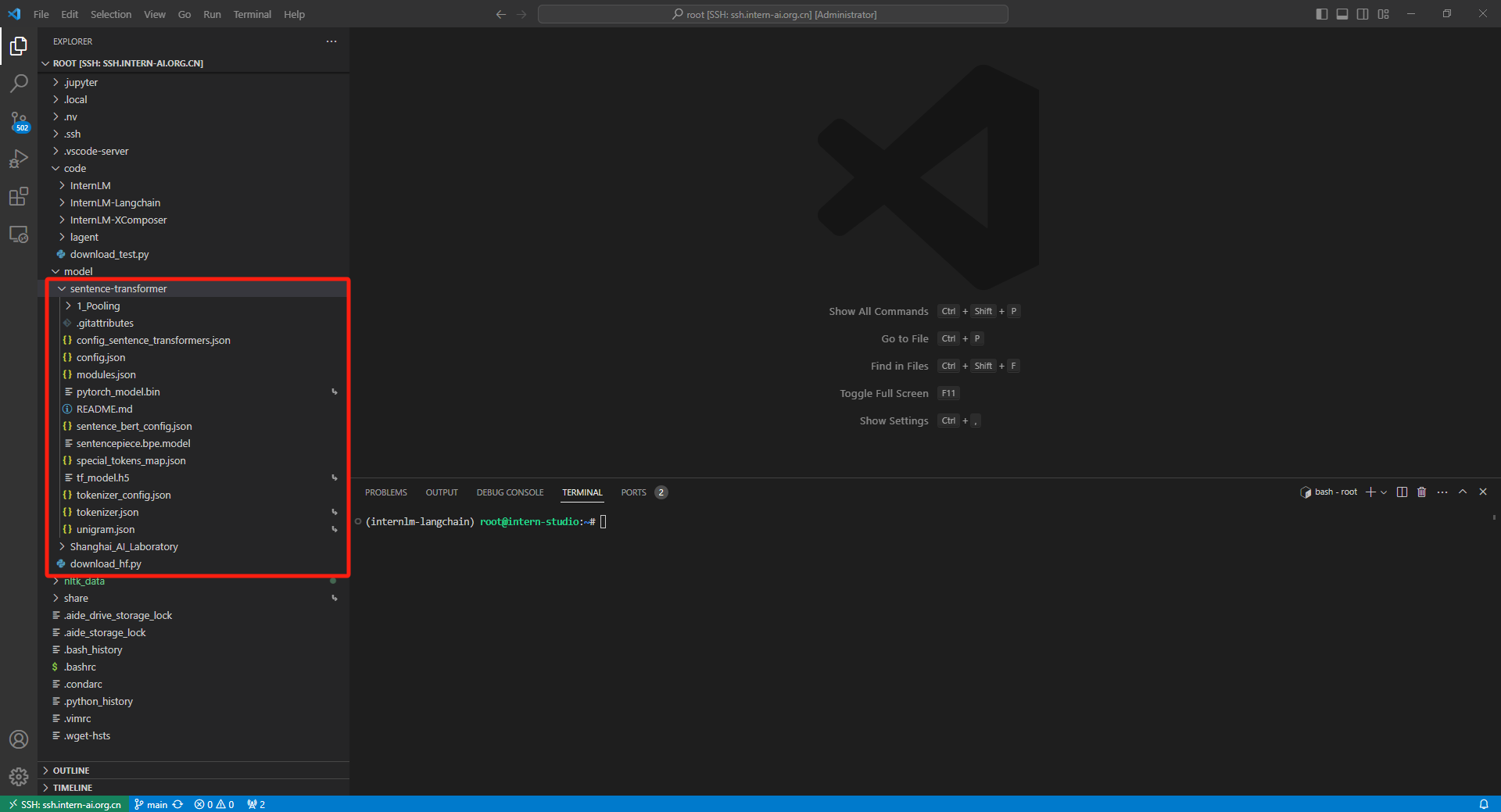Viewport: 1501px width, 812px height.
Task: Maximize the panel size with caret
Action: (1463, 492)
